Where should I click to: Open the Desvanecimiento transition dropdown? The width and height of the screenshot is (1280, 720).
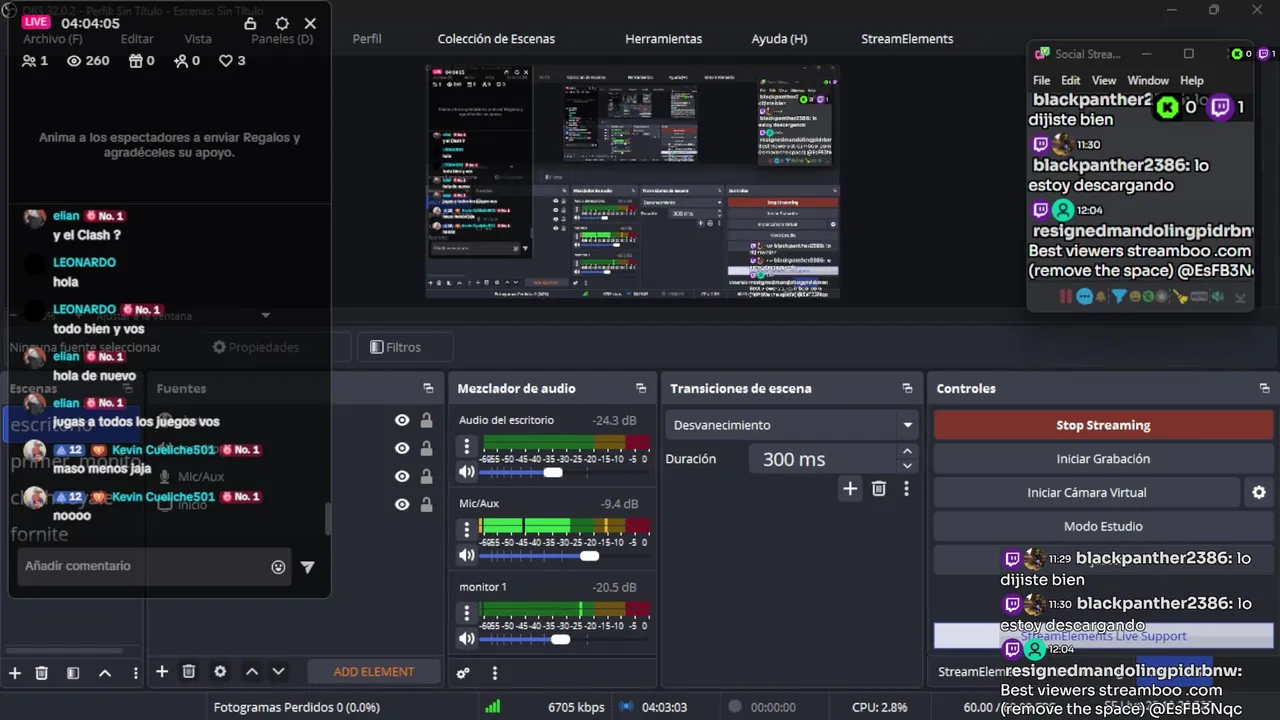click(x=792, y=425)
